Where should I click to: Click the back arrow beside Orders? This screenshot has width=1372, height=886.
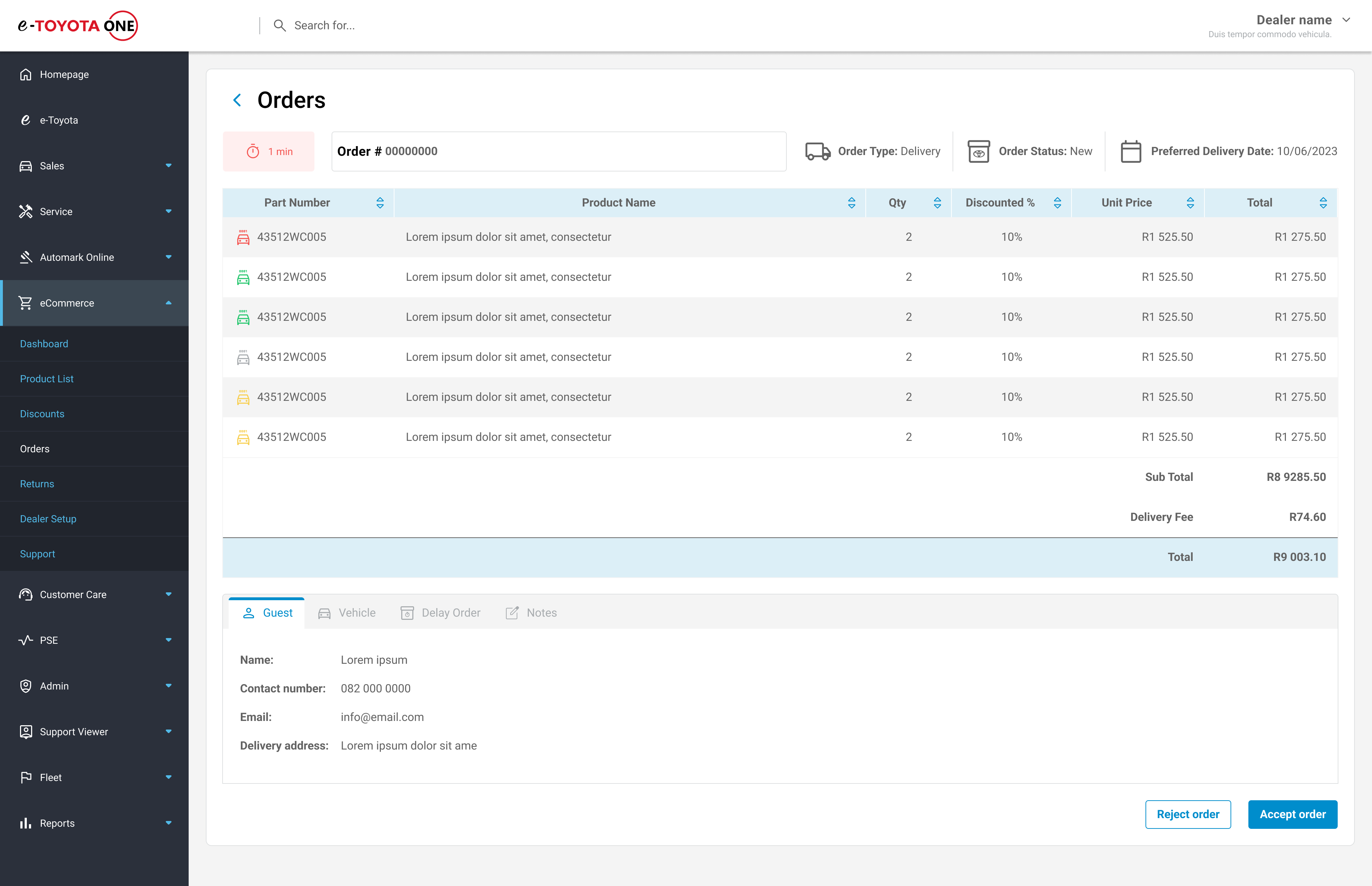pyautogui.click(x=237, y=100)
